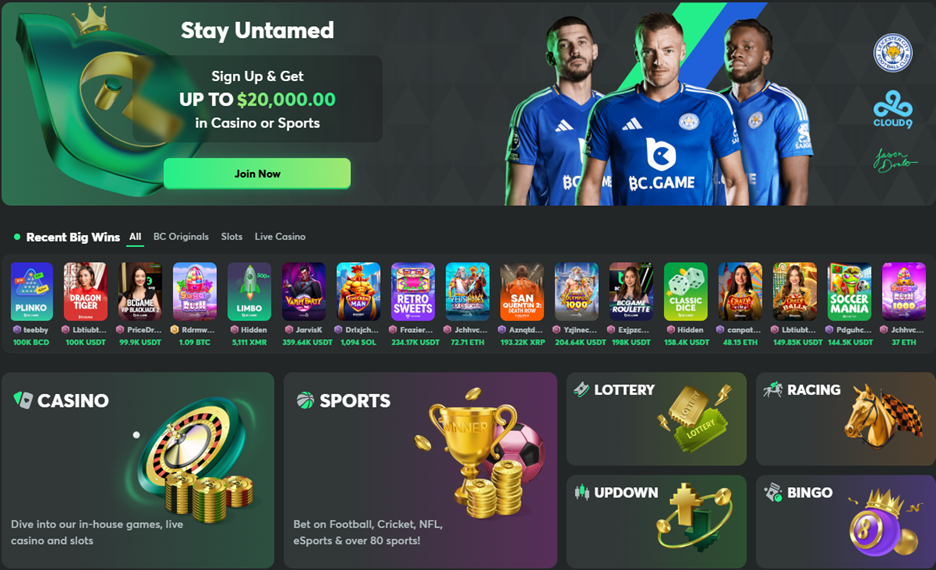Image resolution: width=936 pixels, height=570 pixels.
Task: Click the Jason Derulo signature logo
Action: tap(894, 160)
